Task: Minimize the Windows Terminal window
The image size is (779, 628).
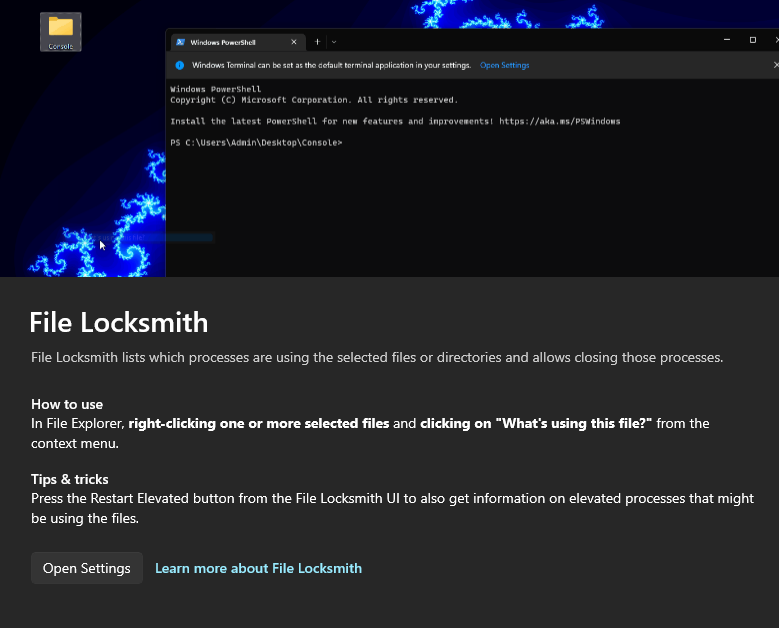Action: tap(727, 40)
